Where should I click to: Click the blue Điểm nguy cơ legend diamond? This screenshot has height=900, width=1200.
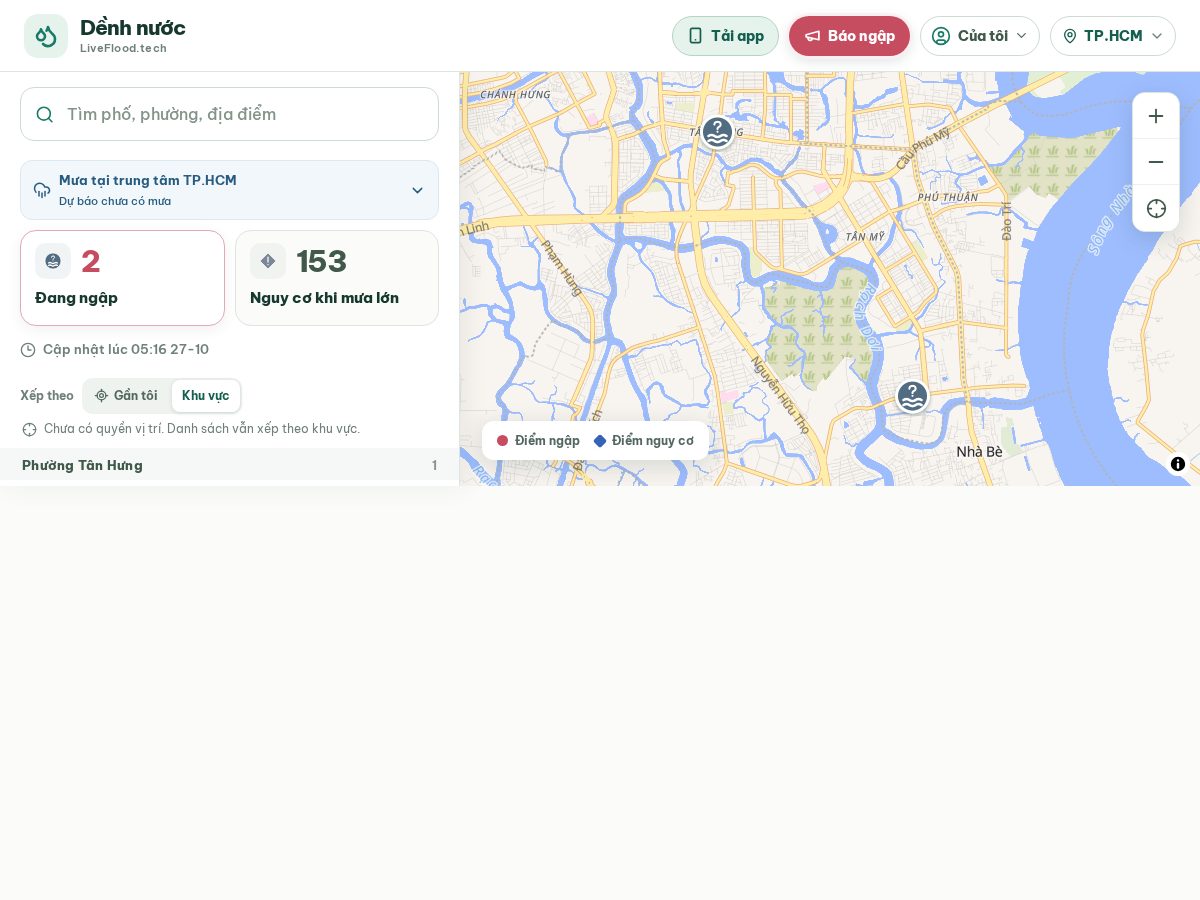[x=600, y=441]
